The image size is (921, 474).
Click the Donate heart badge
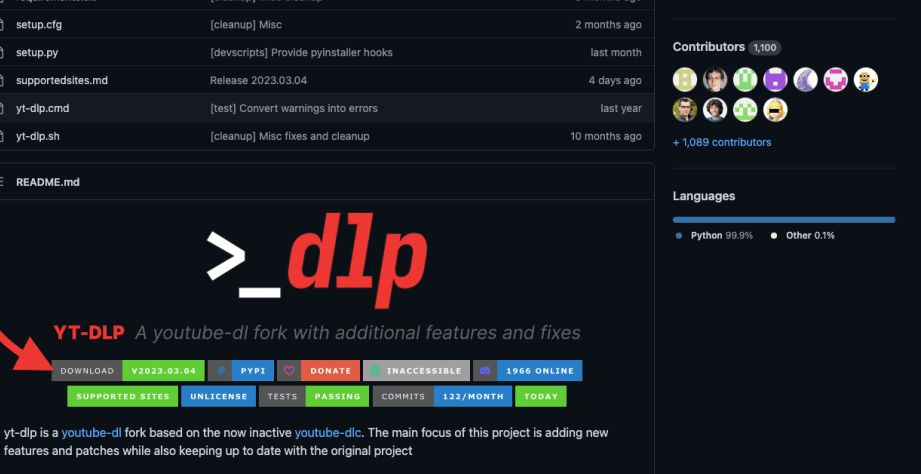pyautogui.click(x=317, y=370)
